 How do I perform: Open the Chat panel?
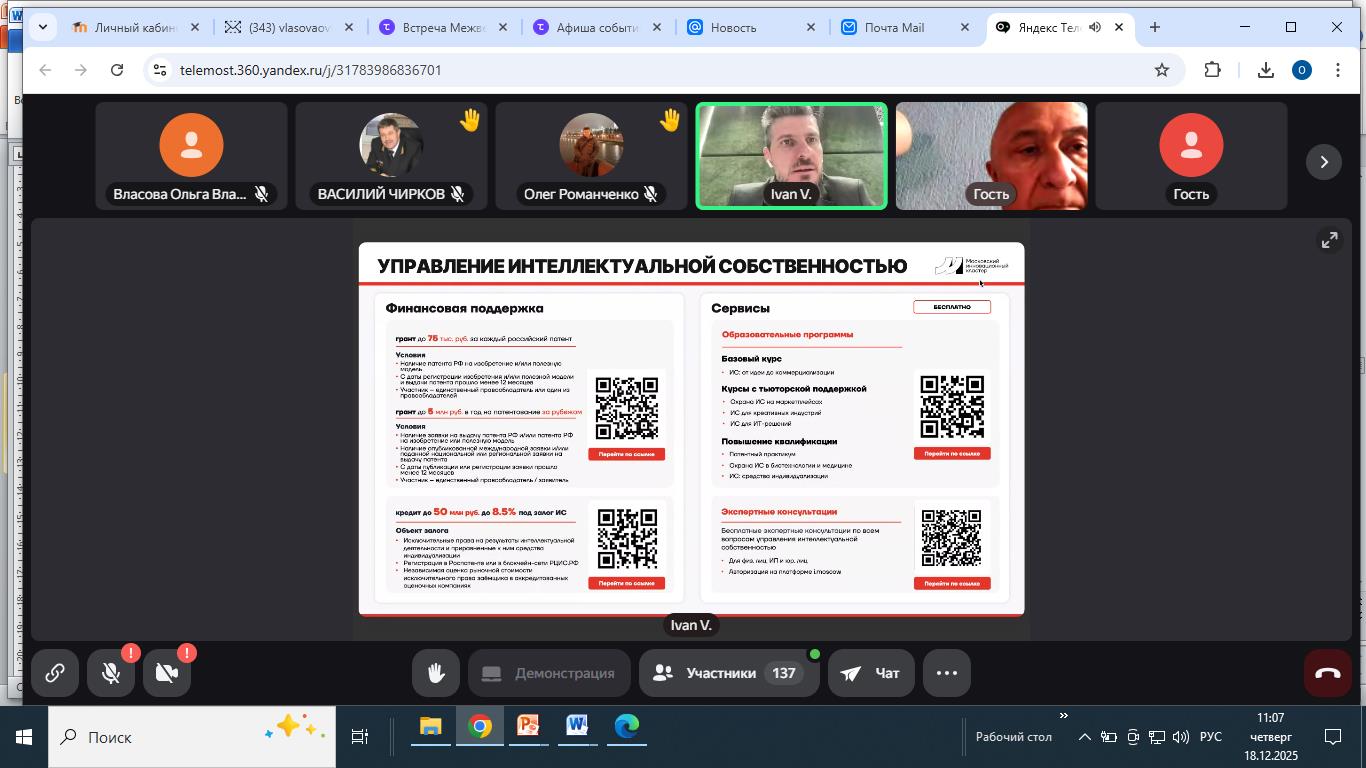point(870,673)
